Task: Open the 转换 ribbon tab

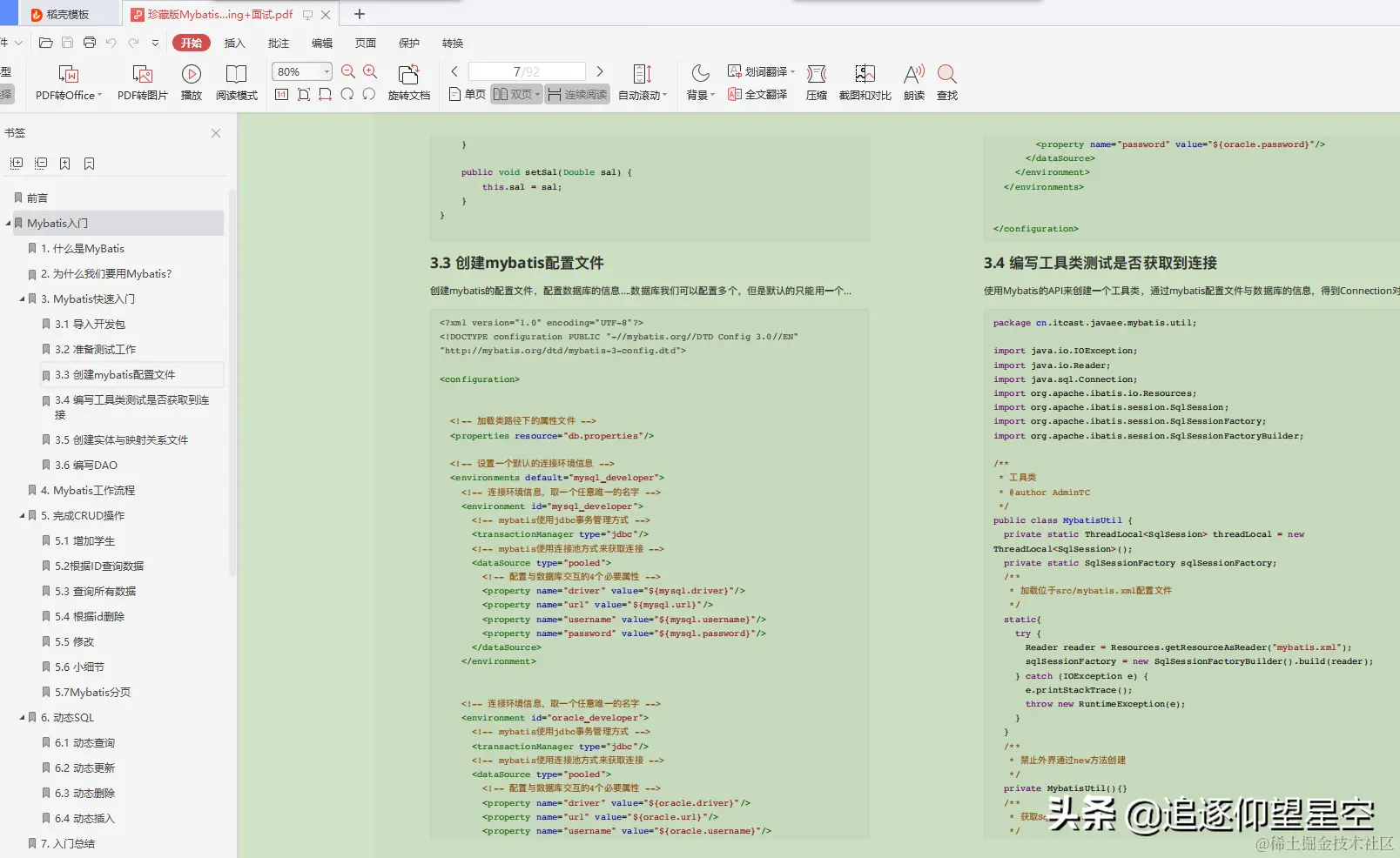Action: click(x=453, y=43)
